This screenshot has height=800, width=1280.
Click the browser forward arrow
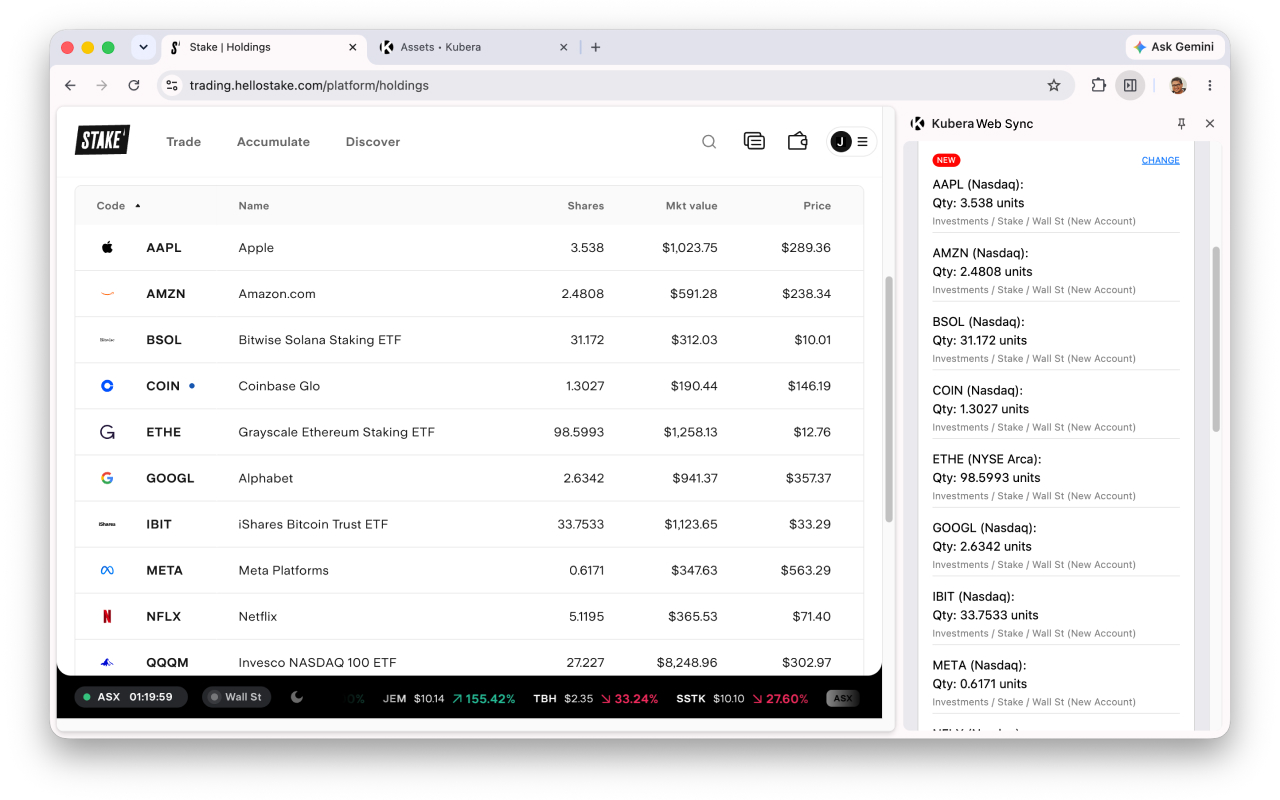tap(102, 86)
